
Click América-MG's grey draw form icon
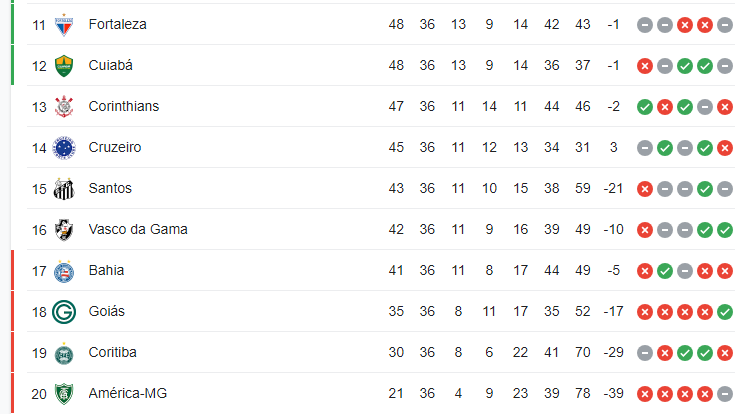click(x=725, y=394)
